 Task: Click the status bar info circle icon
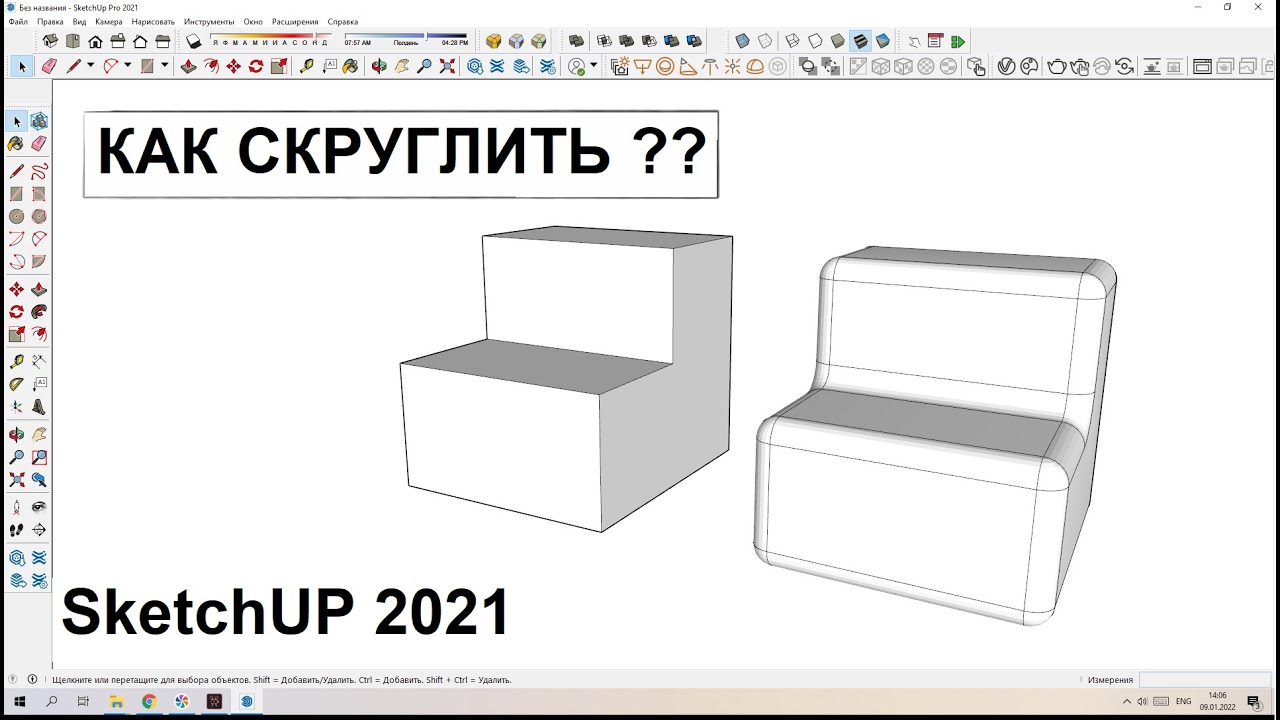[x=32, y=679]
